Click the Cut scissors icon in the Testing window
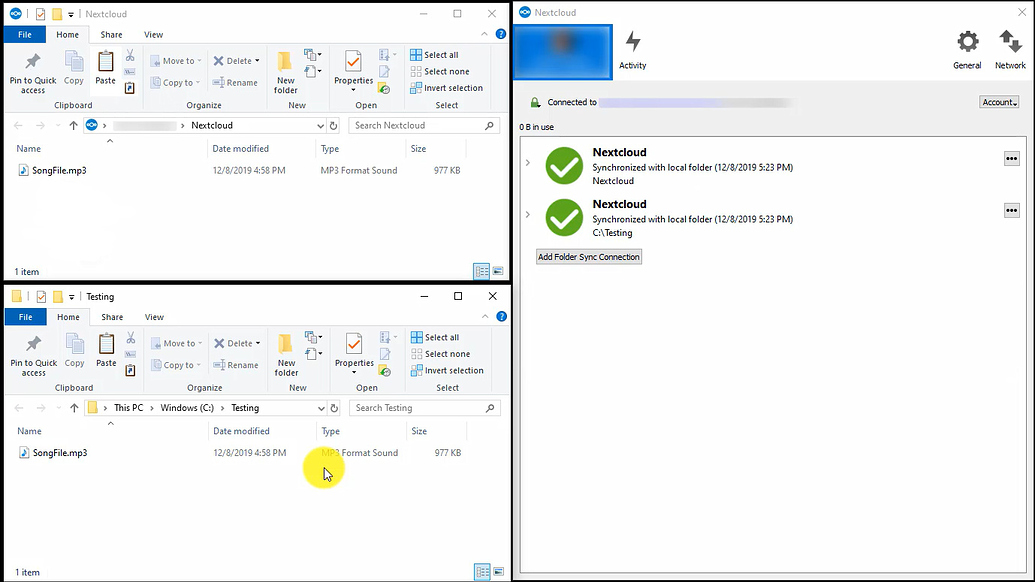Viewport: 1035px width, 582px height. coord(131,338)
